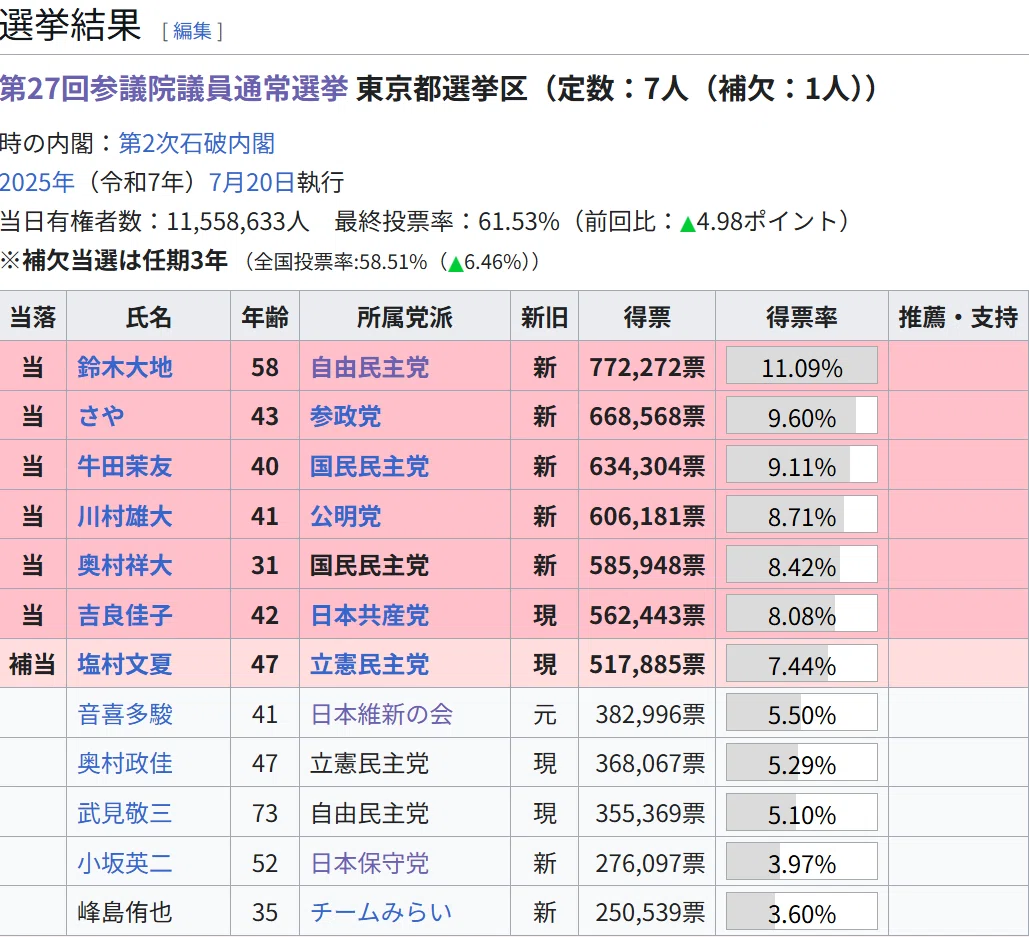Select the 585,948票 vote count cell

click(x=647, y=565)
